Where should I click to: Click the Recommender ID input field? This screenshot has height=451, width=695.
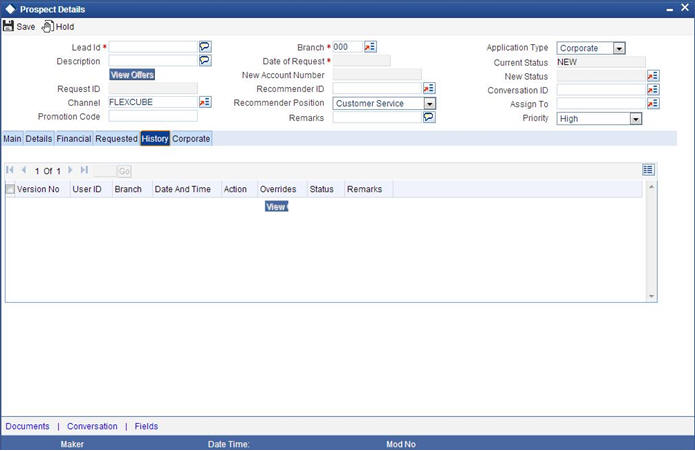pyautogui.click(x=377, y=88)
